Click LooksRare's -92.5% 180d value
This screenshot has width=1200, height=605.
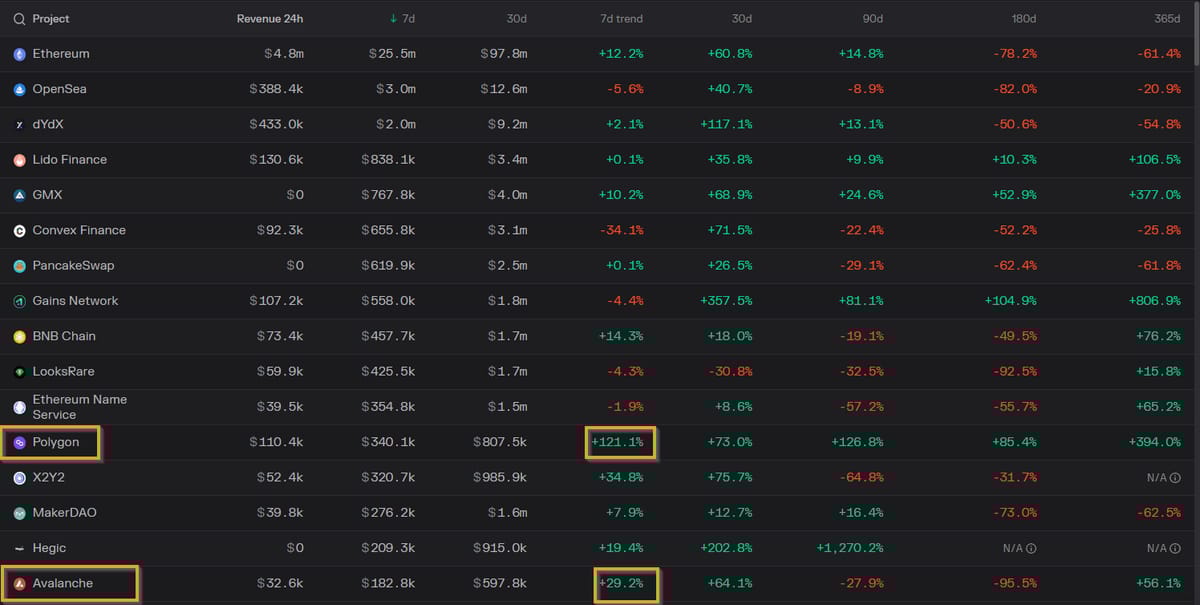coord(1013,372)
